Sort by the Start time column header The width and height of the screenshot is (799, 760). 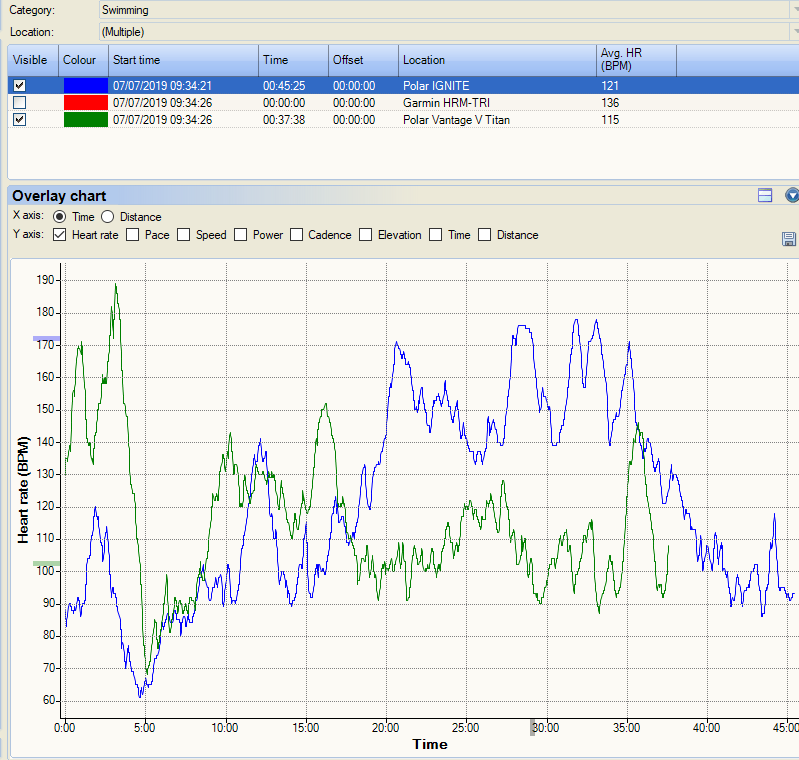click(x=183, y=60)
